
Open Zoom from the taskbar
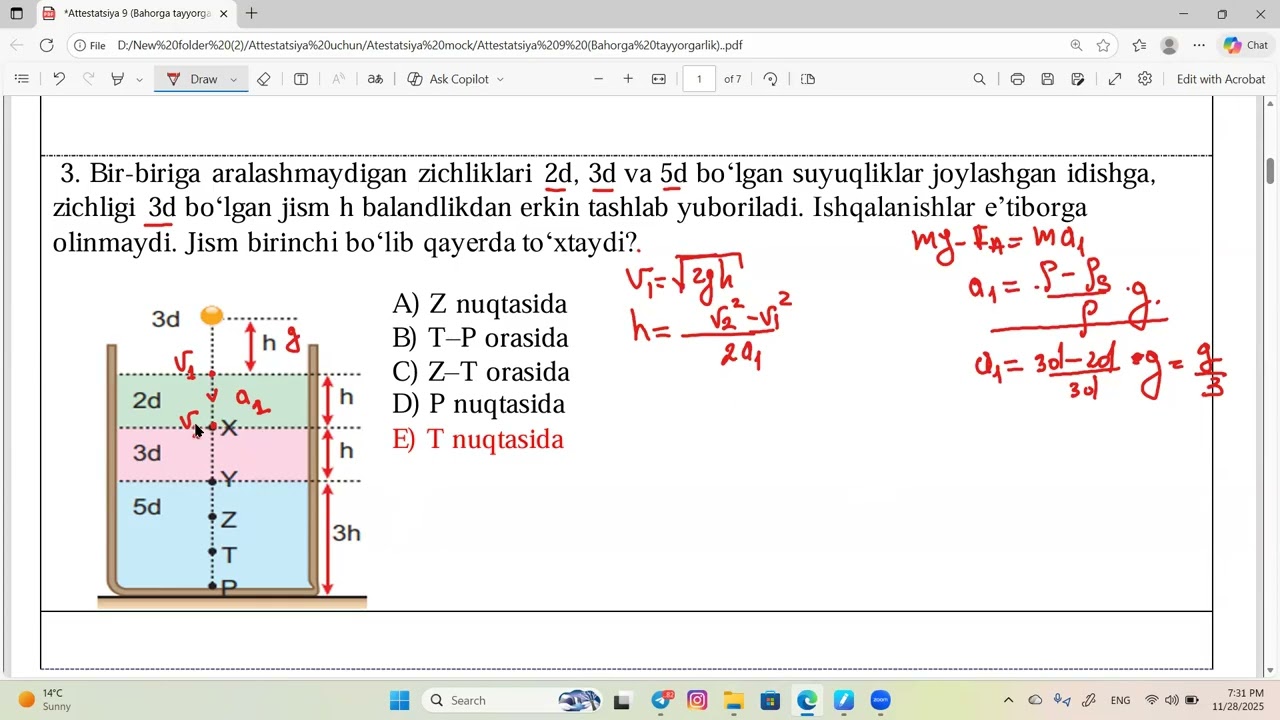click(880, 700)
